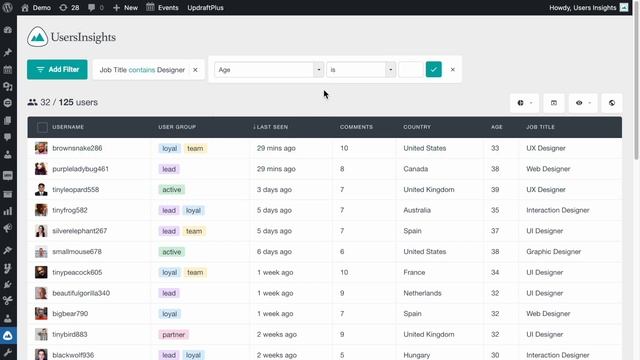The width and height of the screenshot is (640, 360).
Task: Select 'Netherlands' country cell
Action: tap(422, 293)
